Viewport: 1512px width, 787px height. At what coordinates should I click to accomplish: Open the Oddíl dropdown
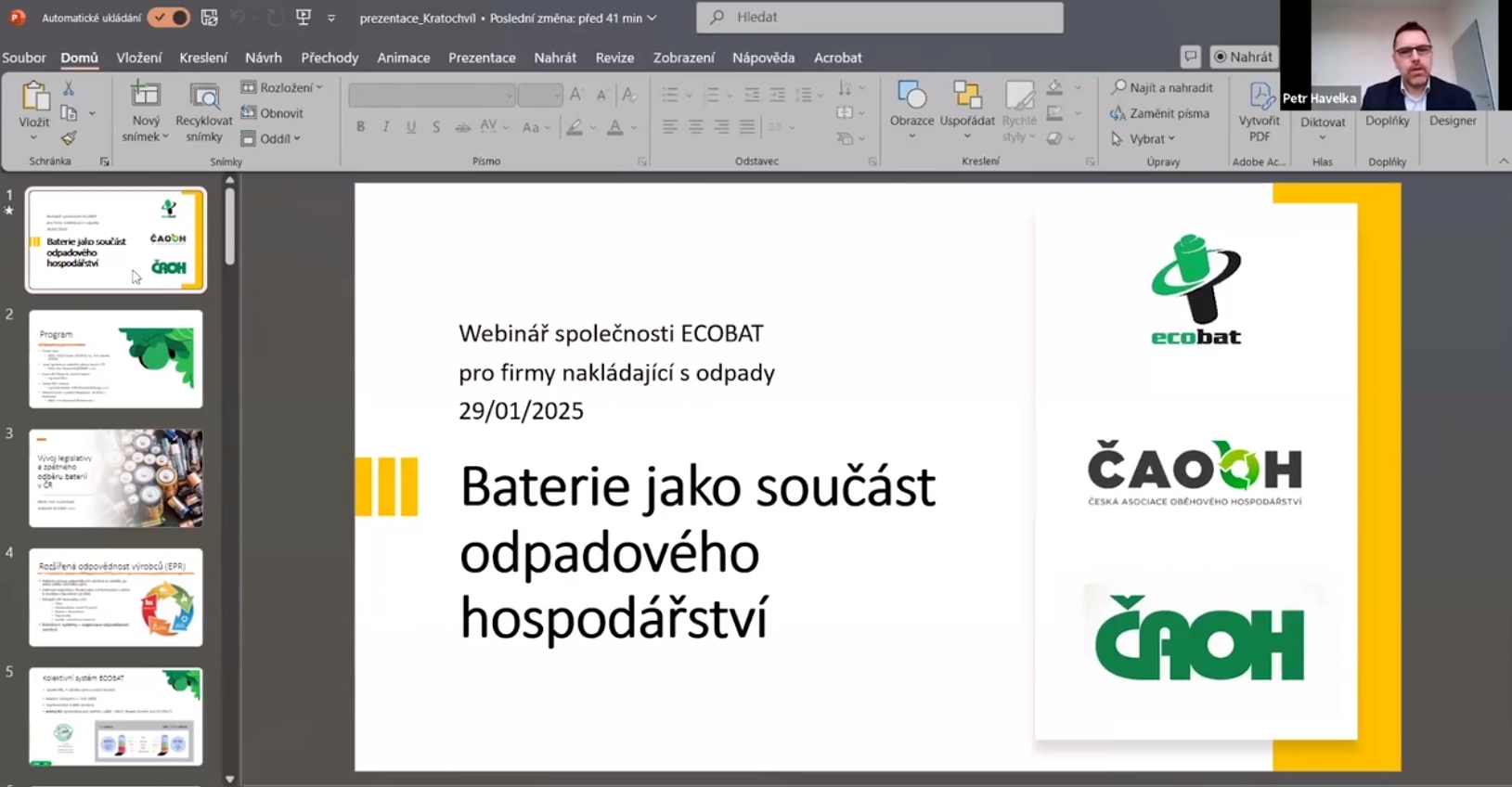(271, 138)
